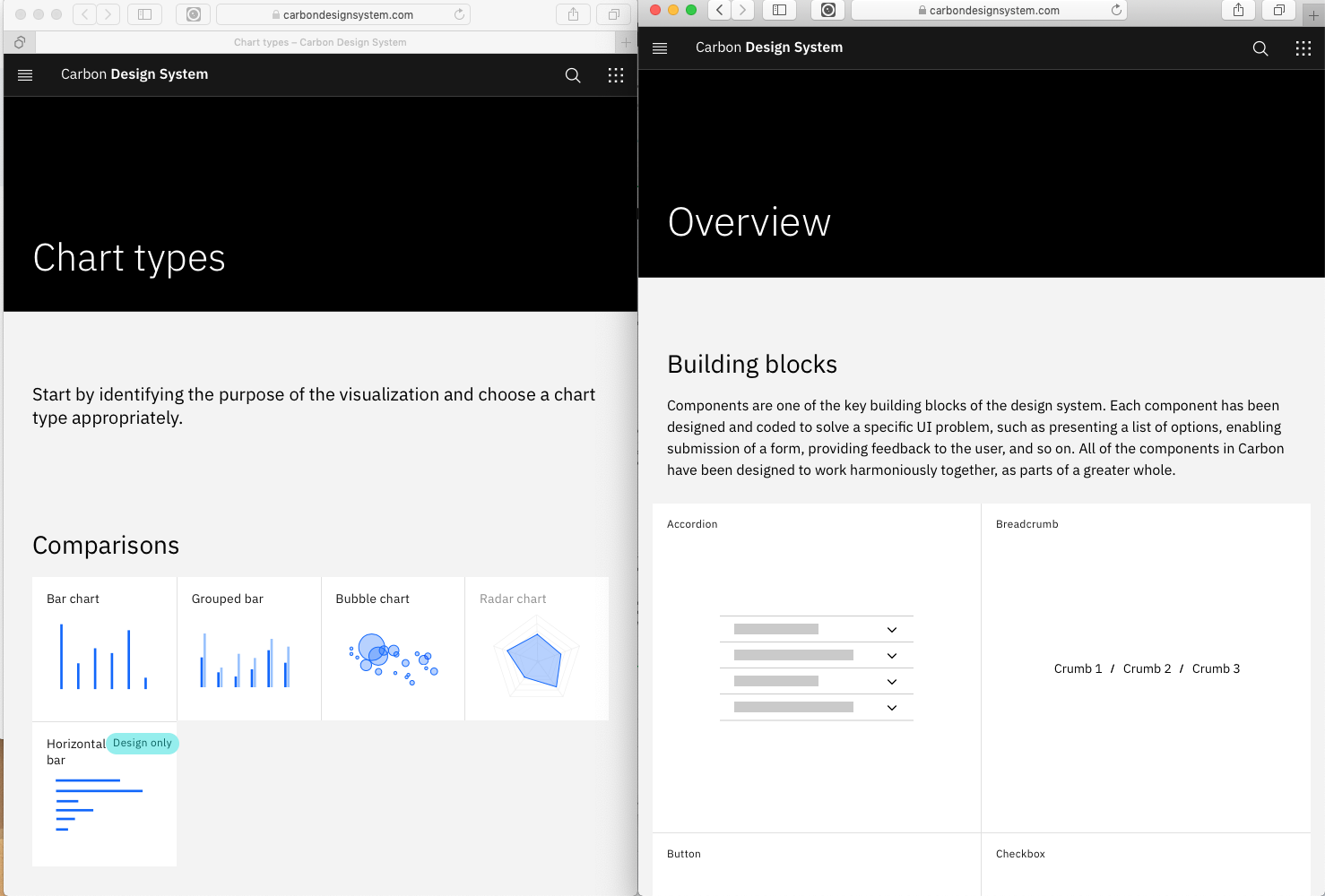Open the Horizontal bar card

(104, 795)
